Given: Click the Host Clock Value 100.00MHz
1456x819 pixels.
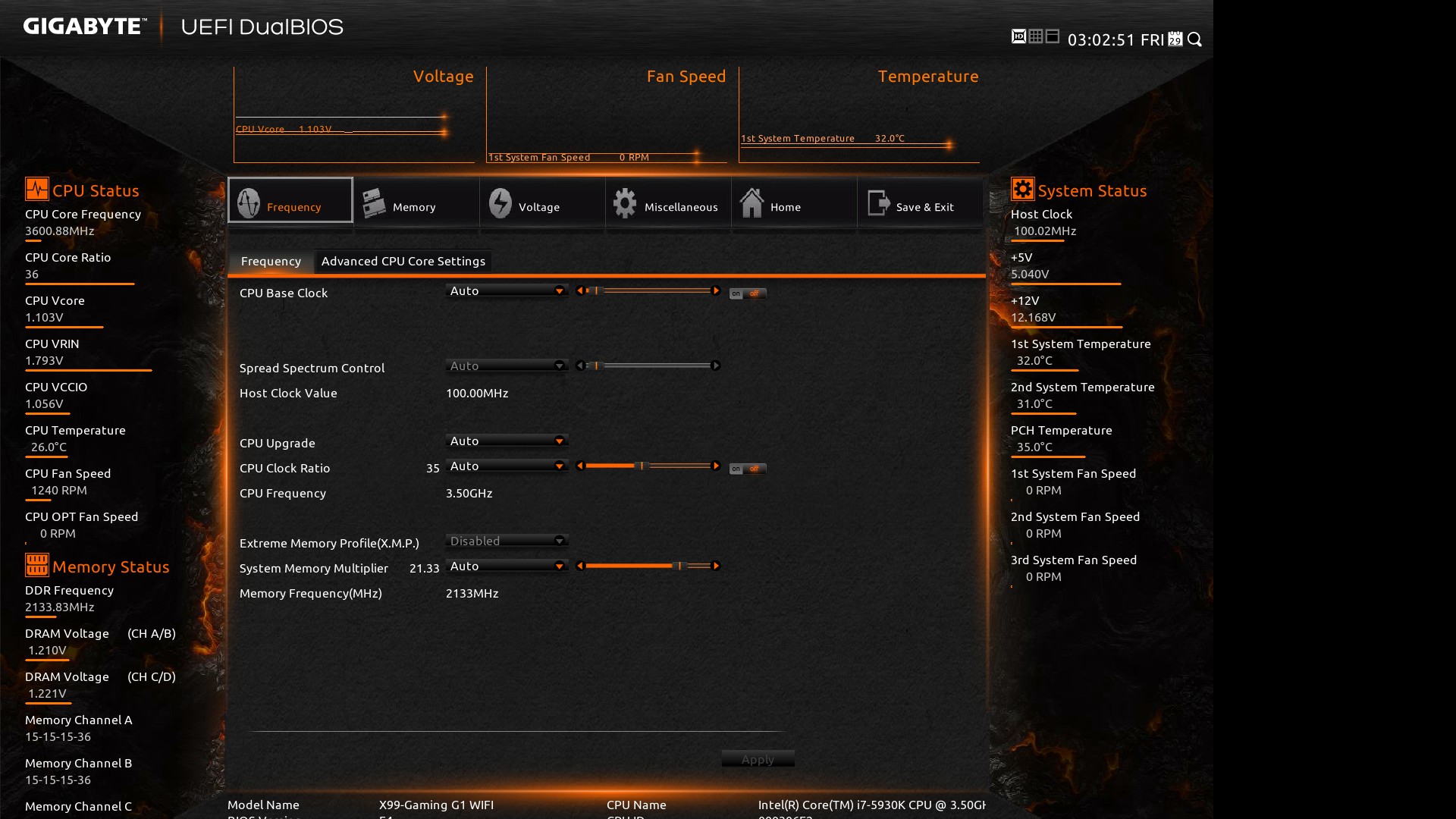Looking at the screenshot, I should (x=477, y=393).
